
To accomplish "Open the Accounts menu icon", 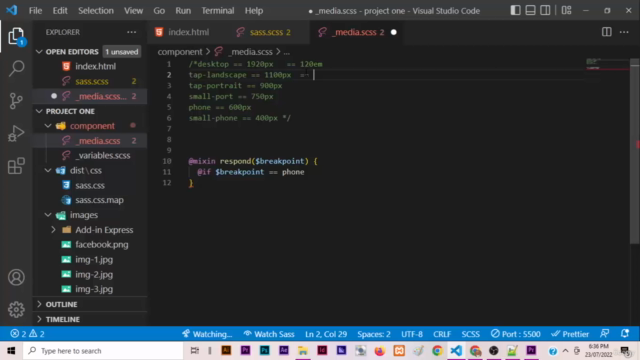I will pos(16,278).
